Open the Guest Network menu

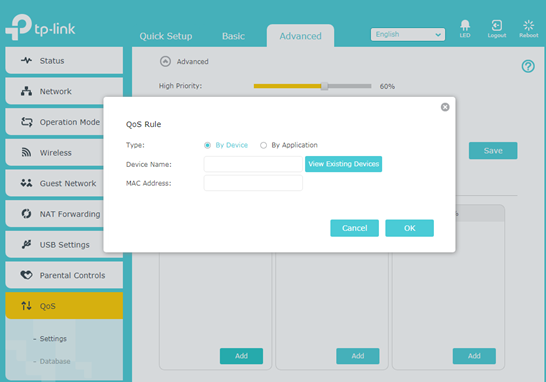point(54,183)
